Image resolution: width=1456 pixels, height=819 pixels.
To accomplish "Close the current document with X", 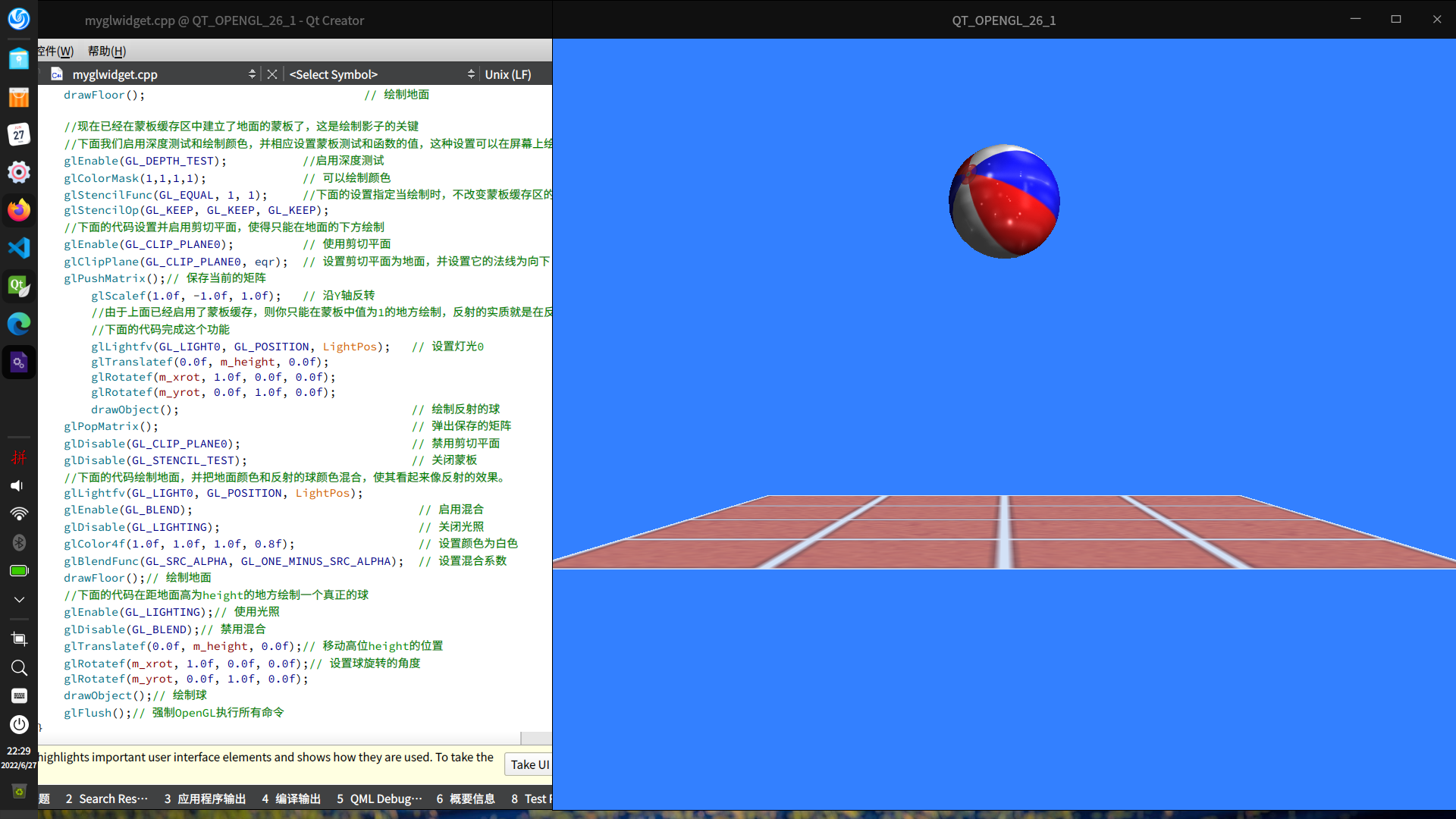I will click(272, 74).
